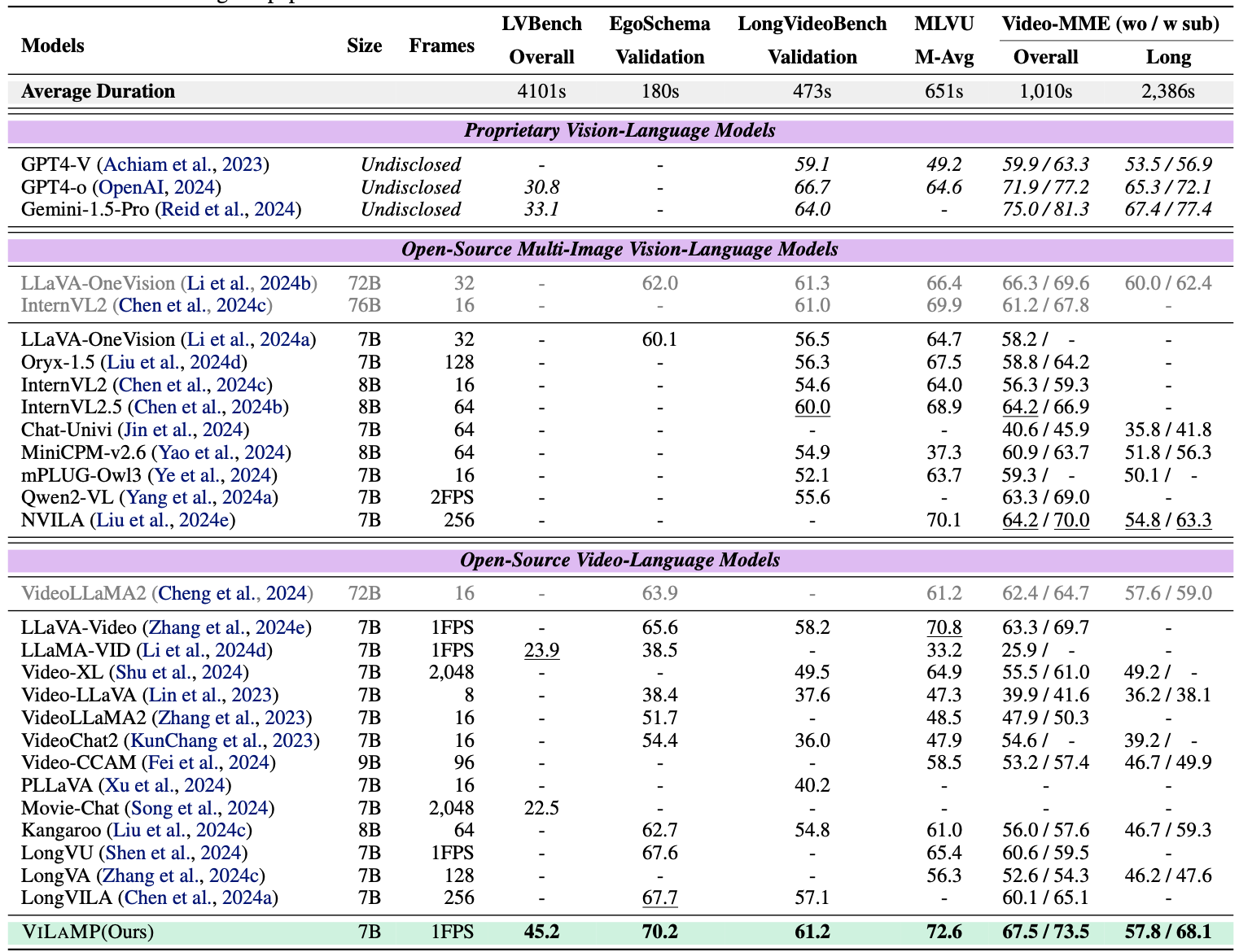Select Movie-Chat's 22.5 LVBench score
1239x952 pixels.
(542, 808)
